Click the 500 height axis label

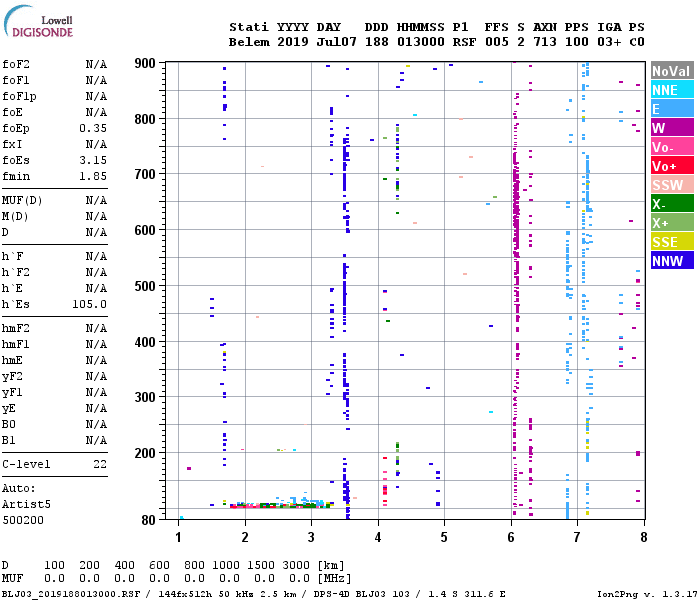click(145, 286)
